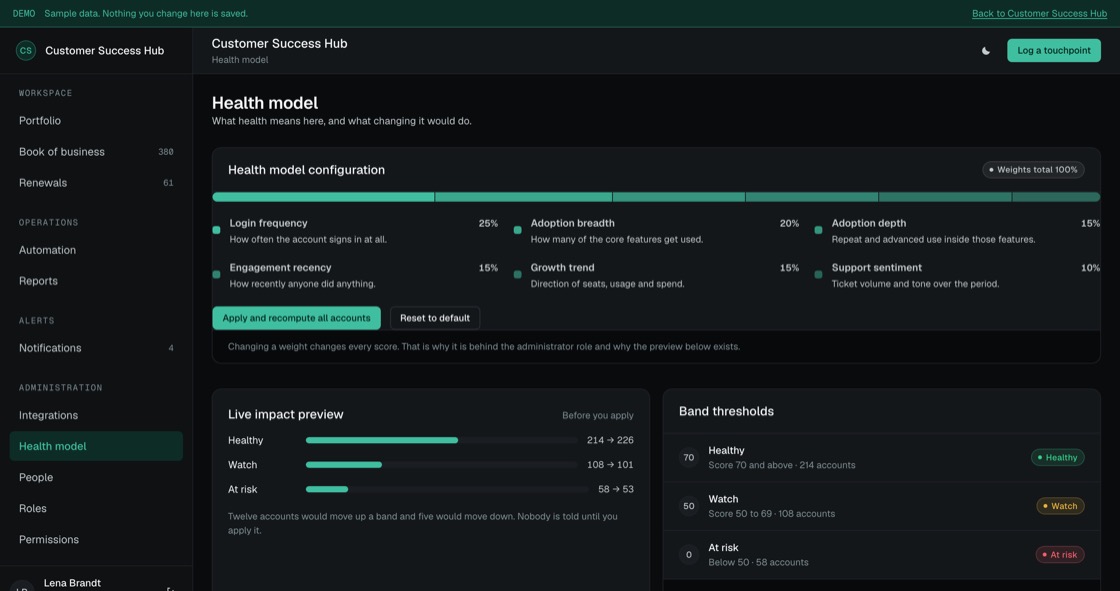Screen dimensions: 1120x591
Task: Click Login frequency 25% weight value
Action: pyautogui.click(x=489, y=224)
